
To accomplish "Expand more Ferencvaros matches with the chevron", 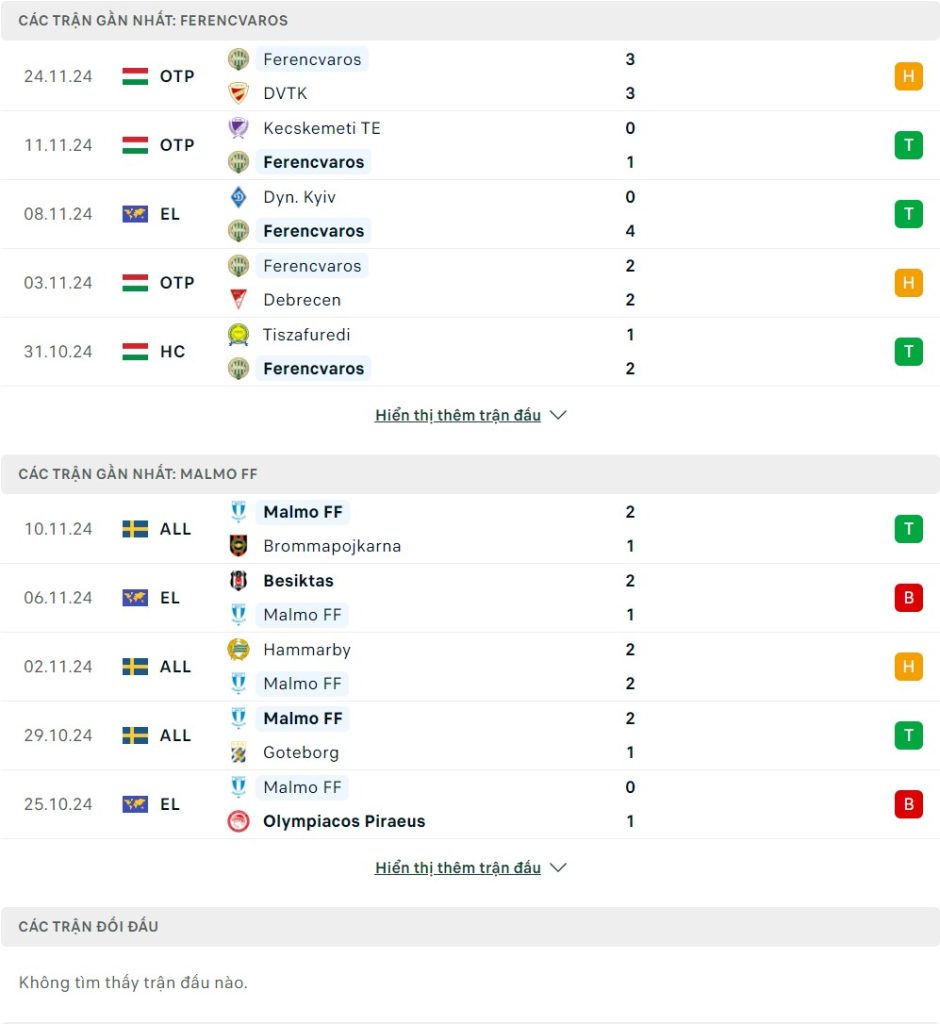I will (559, 415).
